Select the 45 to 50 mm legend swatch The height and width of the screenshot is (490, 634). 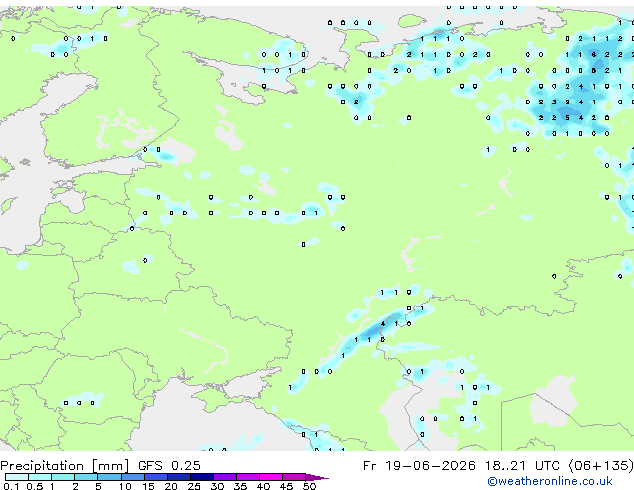click(x=294, y=477)
